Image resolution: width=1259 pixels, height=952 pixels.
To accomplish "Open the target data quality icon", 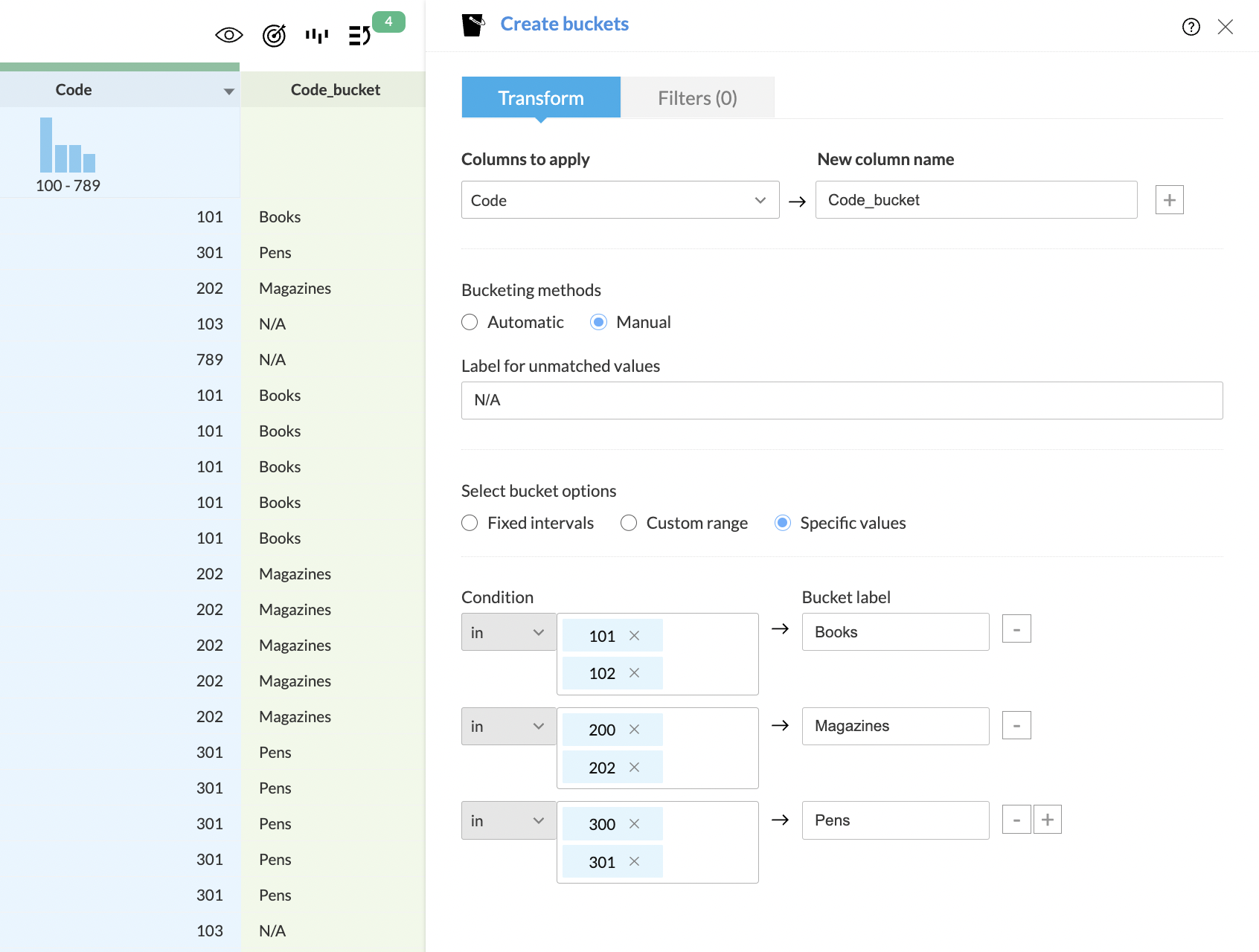I will [x=274, y=35].
